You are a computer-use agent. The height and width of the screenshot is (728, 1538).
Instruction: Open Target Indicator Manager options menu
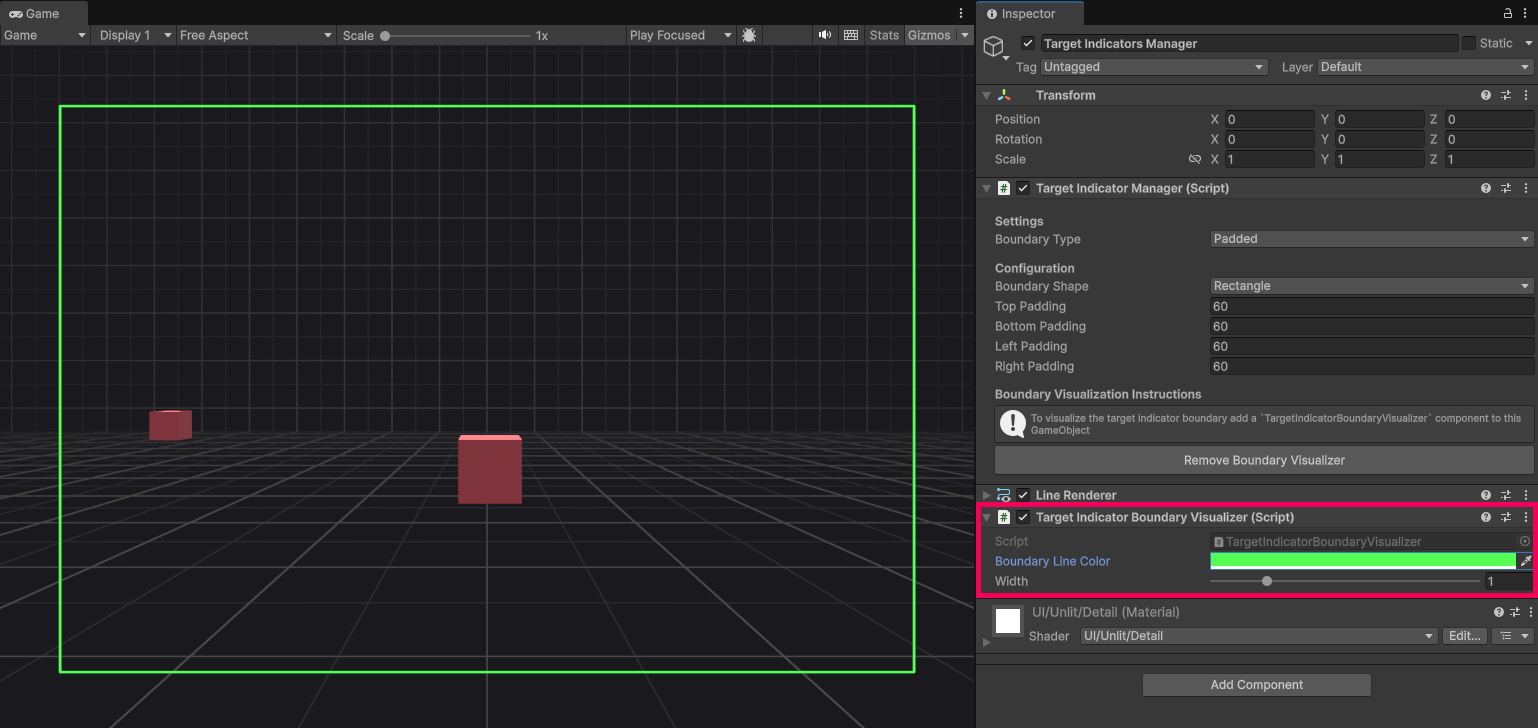click(x=1526, y=188)
